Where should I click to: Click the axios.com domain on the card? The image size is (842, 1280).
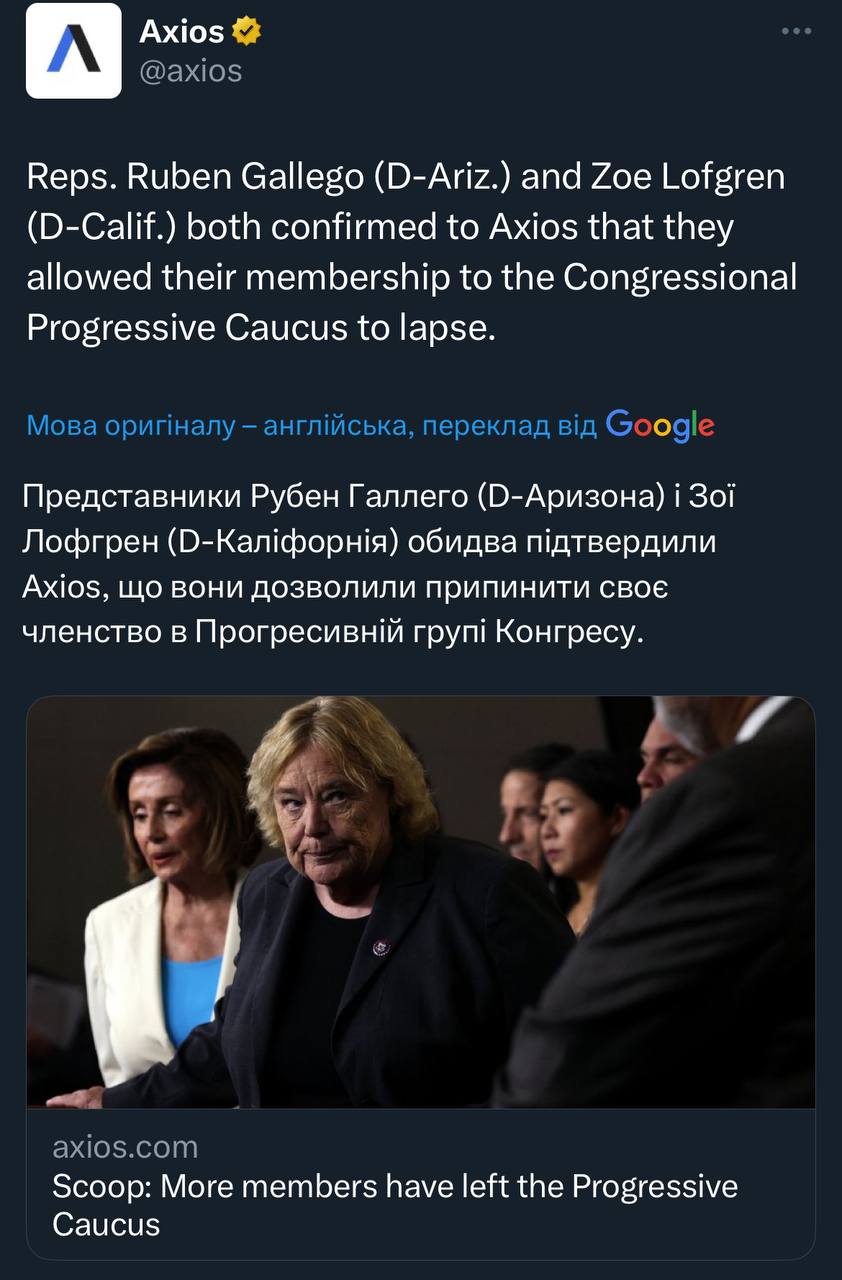(125, 1146)
